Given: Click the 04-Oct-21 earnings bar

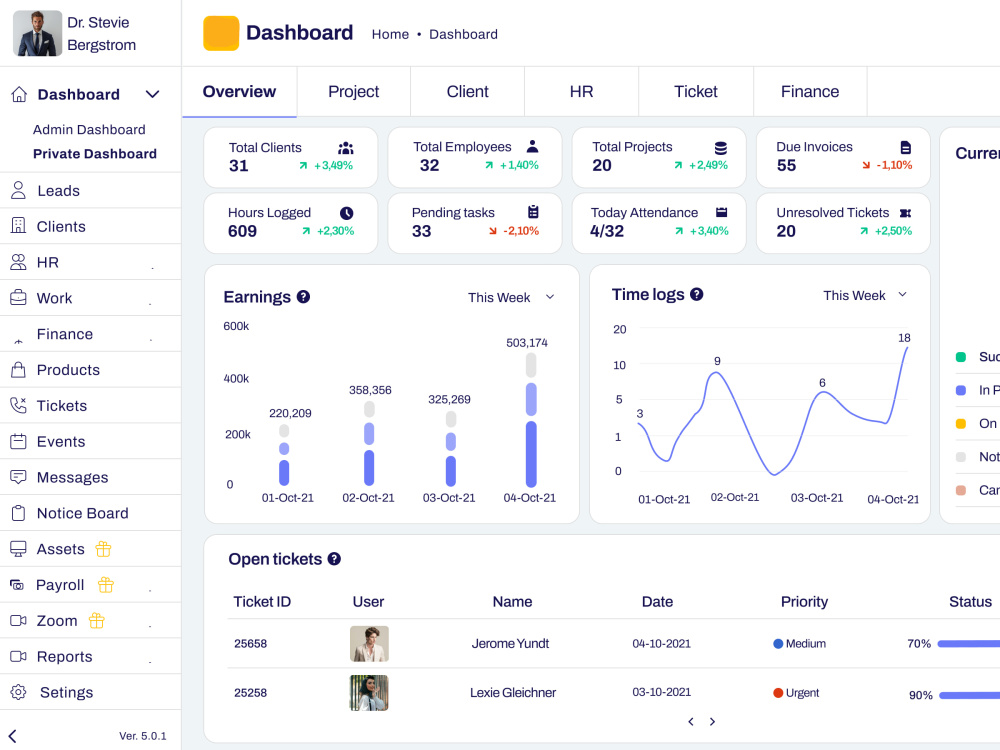Looking at the screenshot, I should point(531,420).
